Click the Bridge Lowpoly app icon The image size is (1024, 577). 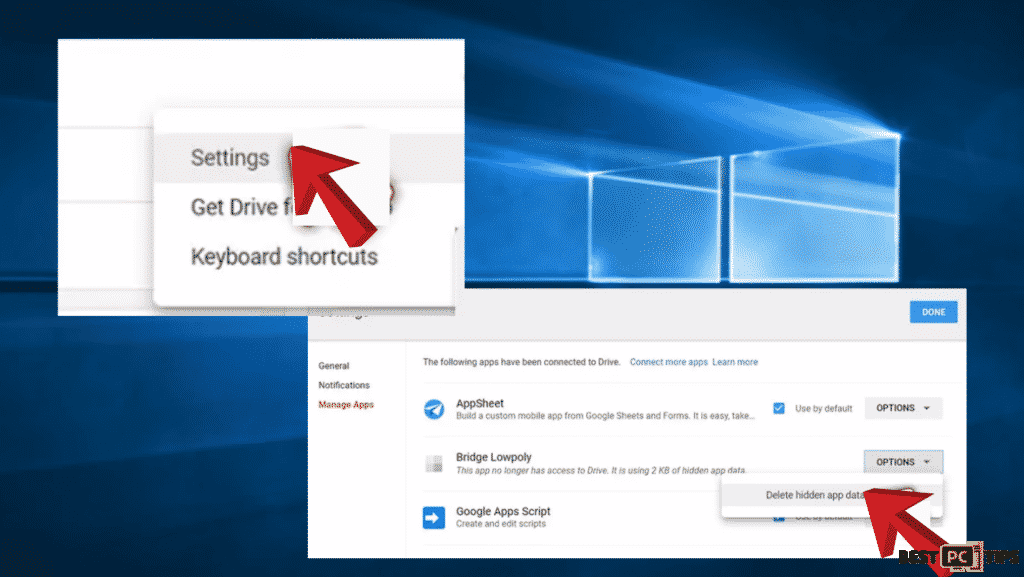(434, 463)
